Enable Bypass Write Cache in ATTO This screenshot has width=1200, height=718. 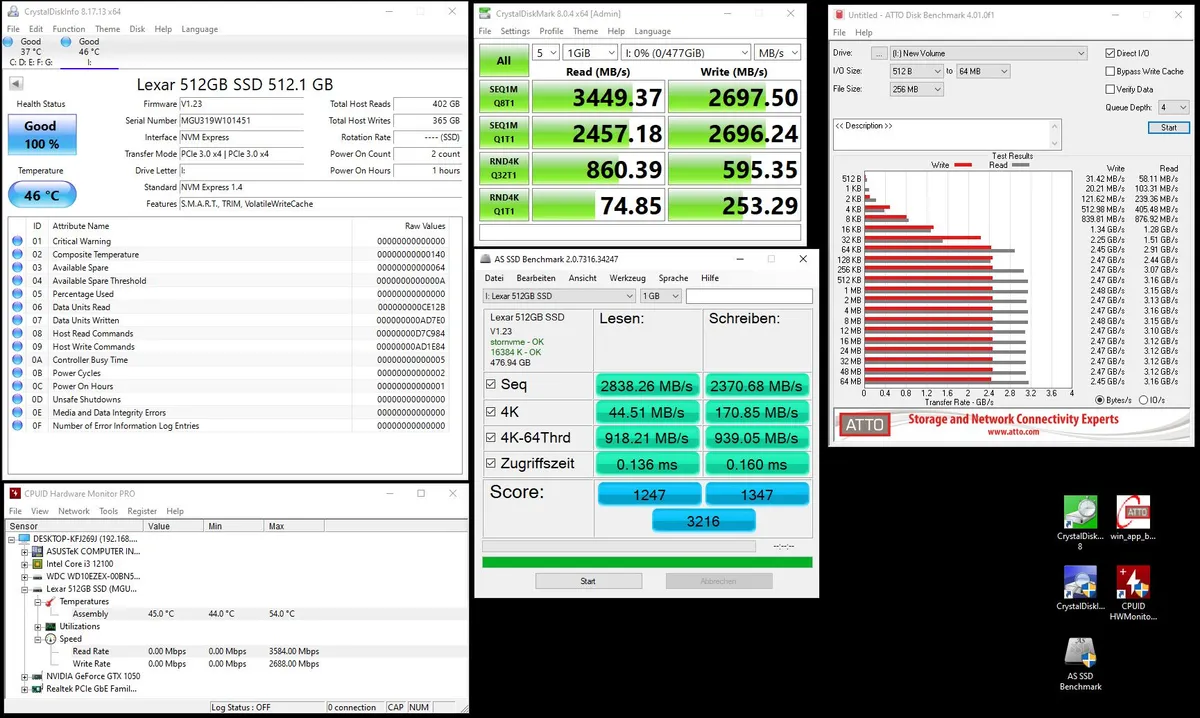[1110, 71]
